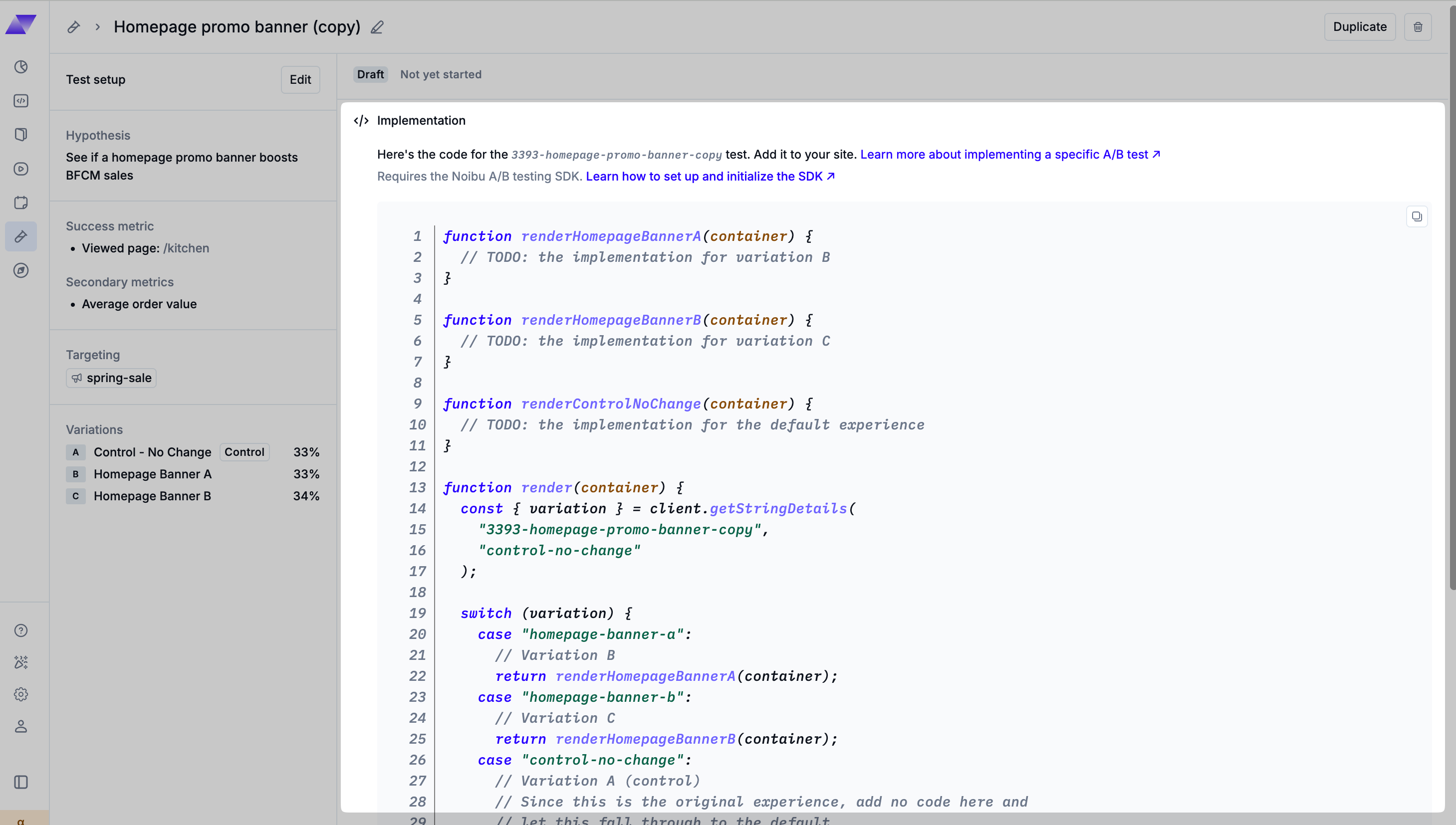Click the switch (variation) statement line
This screenshot has height=825, width=1456.
(x=546, y=614)
